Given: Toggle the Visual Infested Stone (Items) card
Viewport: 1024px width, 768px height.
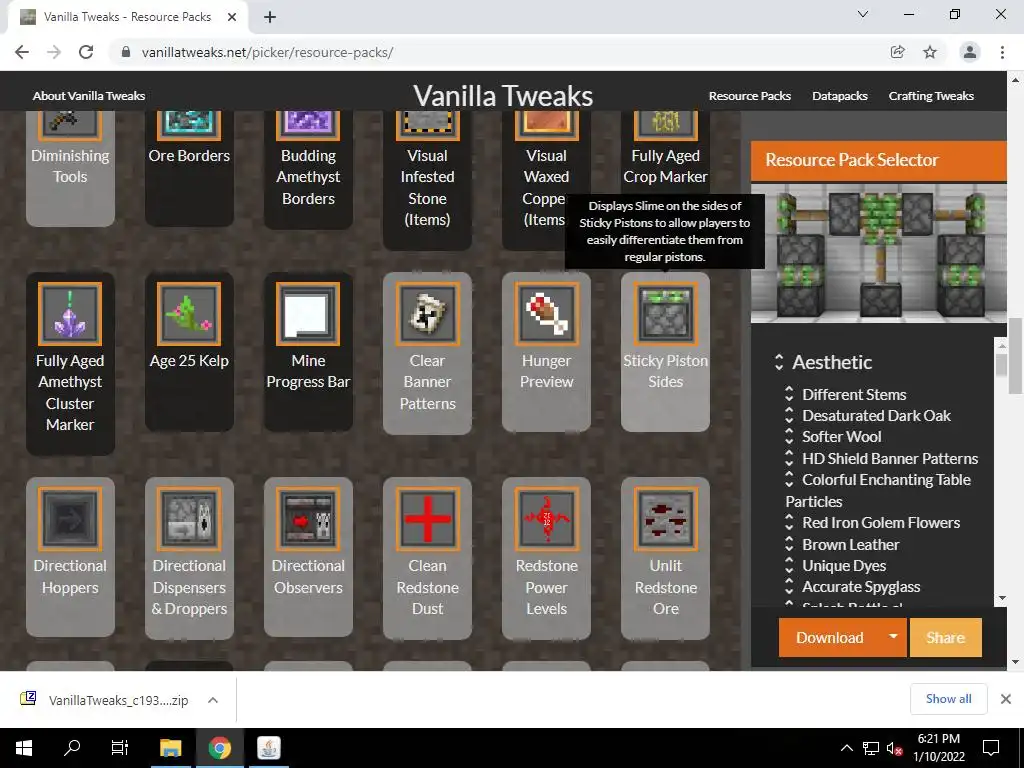Looking at the screenshot, I should pyautogui.click(x=427, y=180).
